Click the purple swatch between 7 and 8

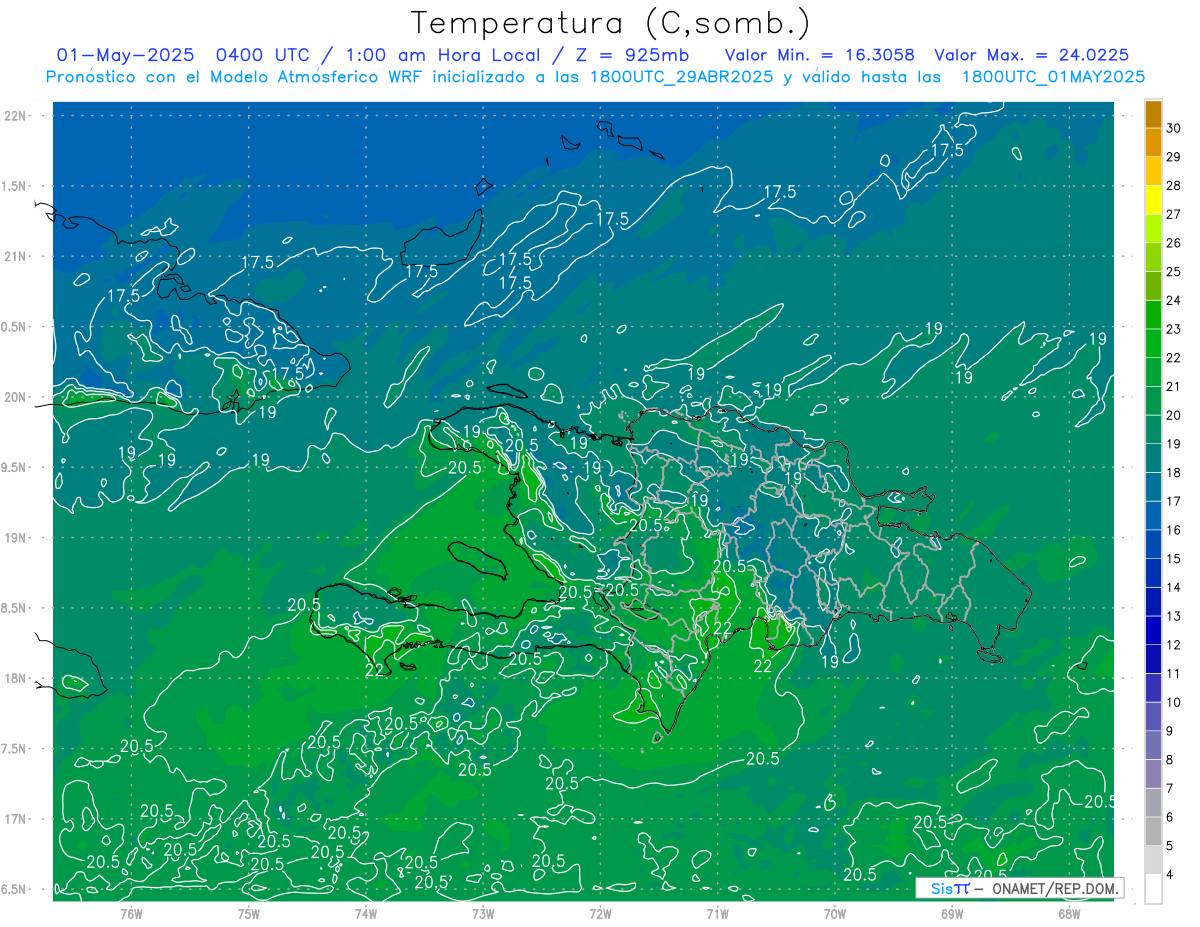(x=1153, y=774)
